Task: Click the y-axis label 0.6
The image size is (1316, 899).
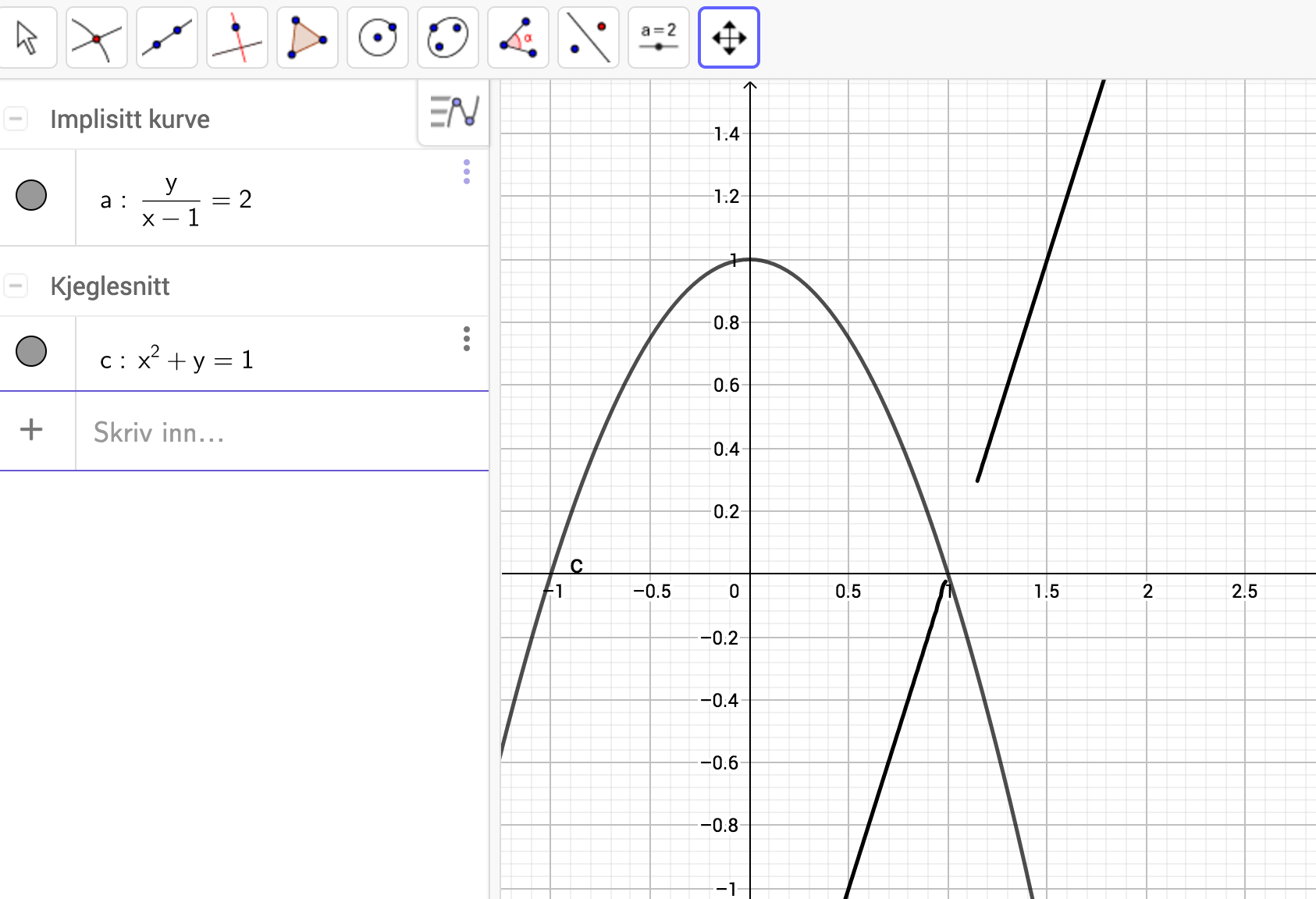Action: (x=727, y=386)
